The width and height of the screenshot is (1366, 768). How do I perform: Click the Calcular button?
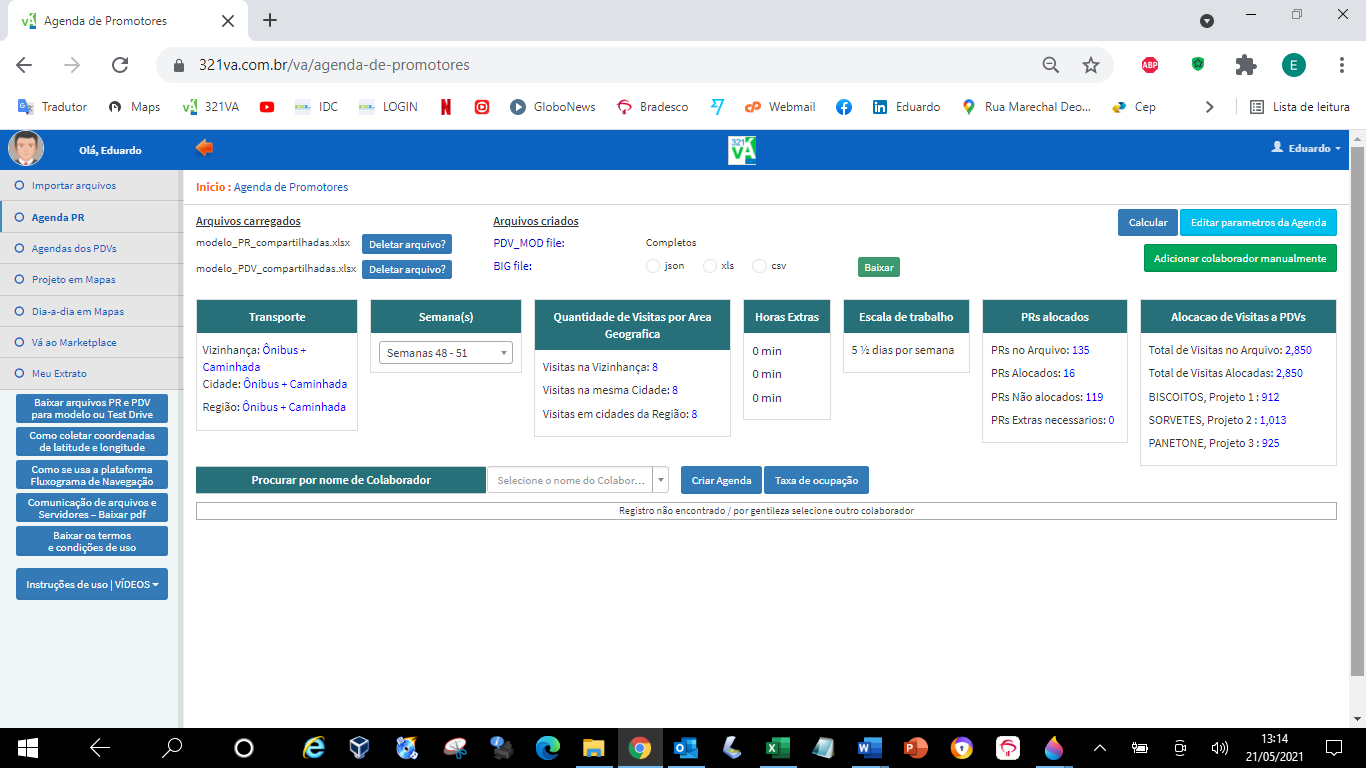[1147, 222]
